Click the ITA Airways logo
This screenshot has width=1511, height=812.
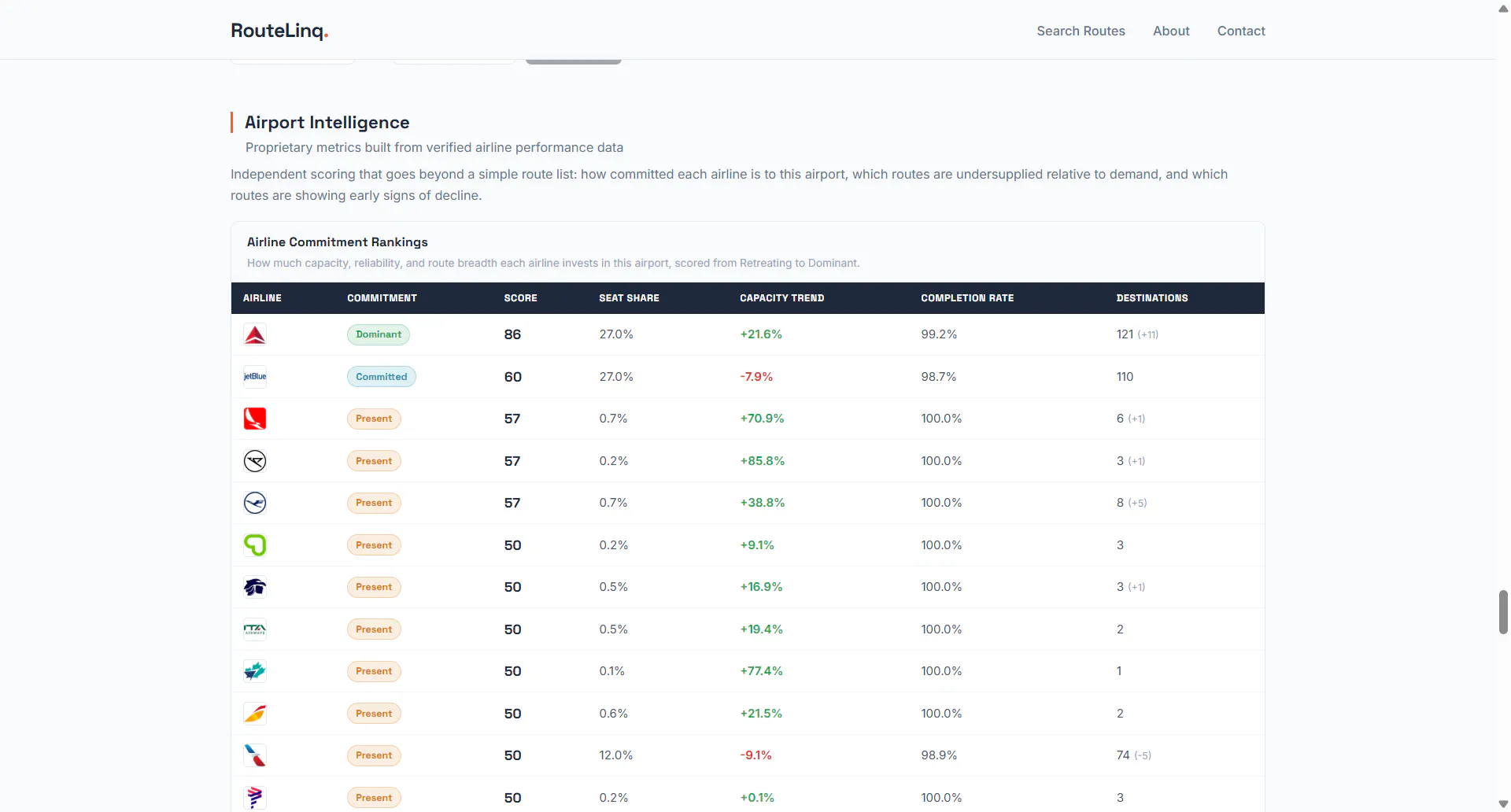[x=255, y=629]
